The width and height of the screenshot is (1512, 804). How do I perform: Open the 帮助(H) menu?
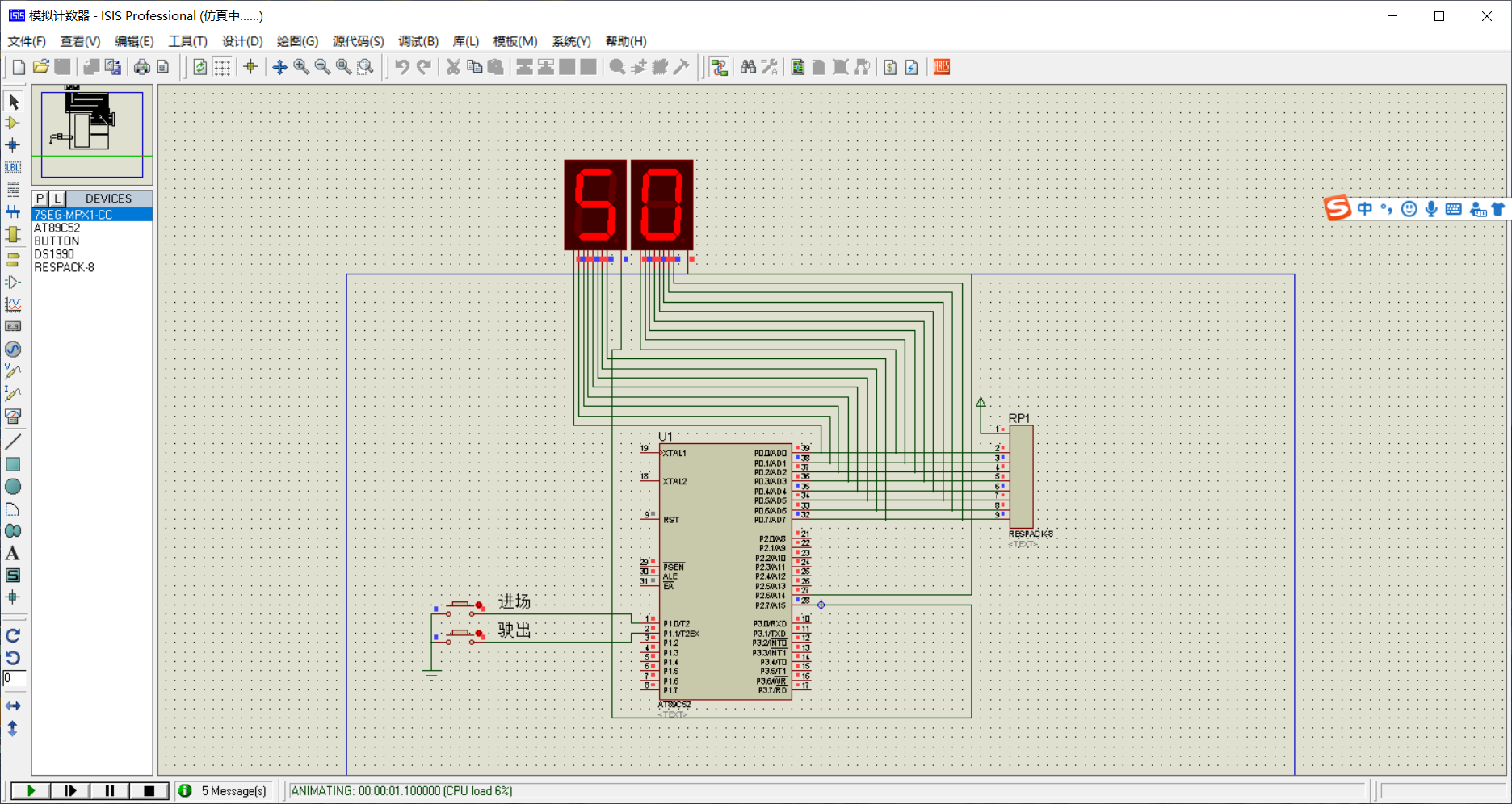[x=626, y=41]
